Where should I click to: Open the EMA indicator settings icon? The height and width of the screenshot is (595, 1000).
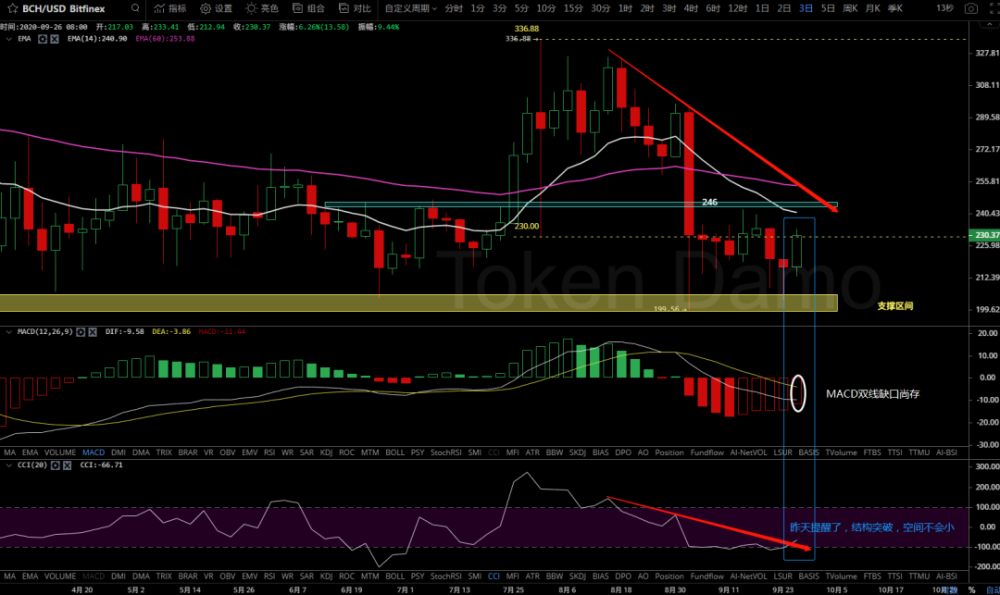point(42,39)
